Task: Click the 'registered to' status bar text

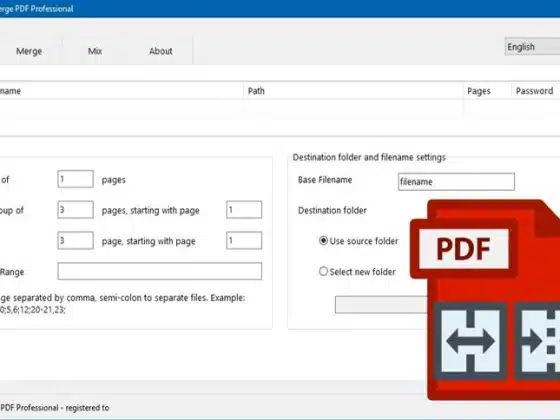Action: point(87,408)
